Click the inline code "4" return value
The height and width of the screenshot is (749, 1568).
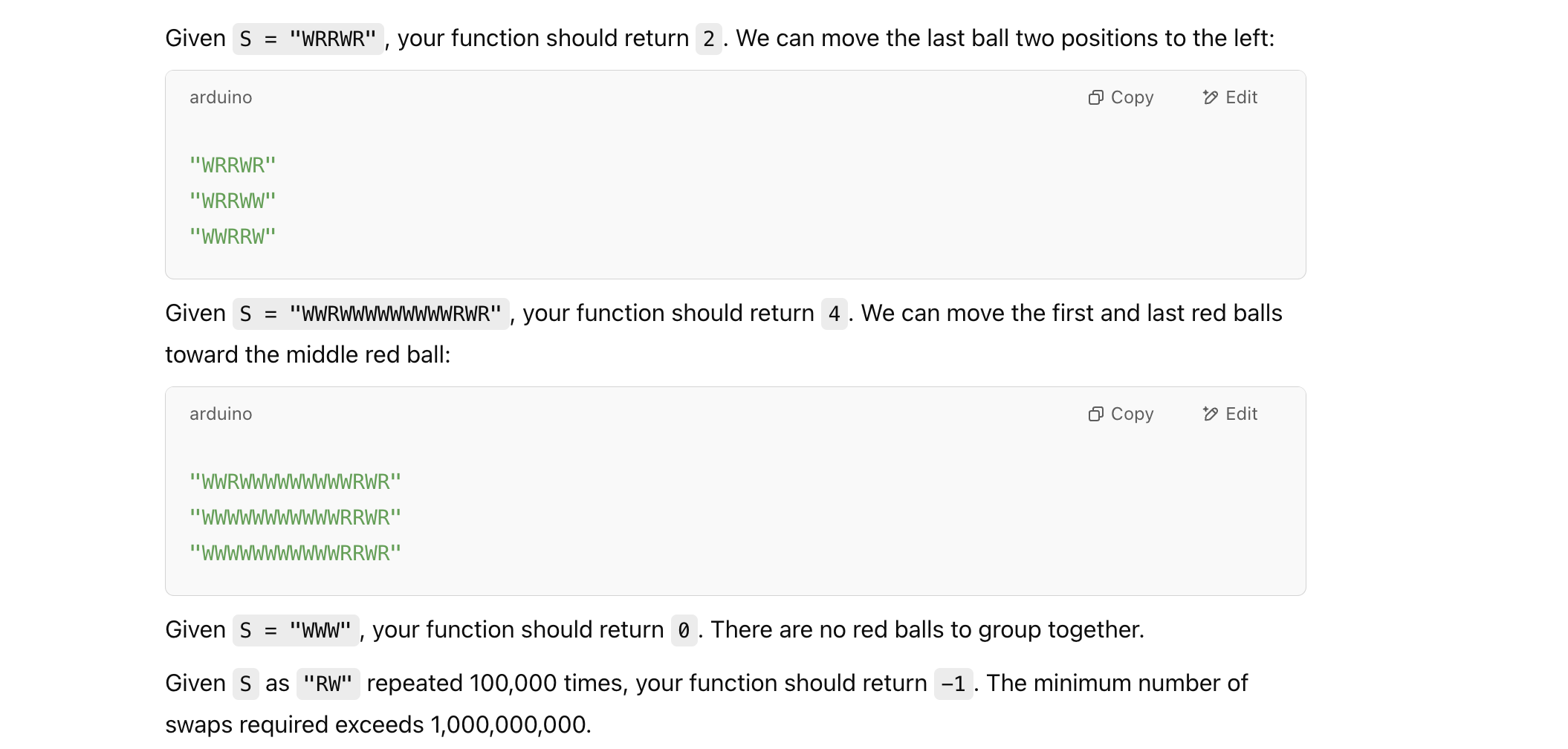click(835, 313)
